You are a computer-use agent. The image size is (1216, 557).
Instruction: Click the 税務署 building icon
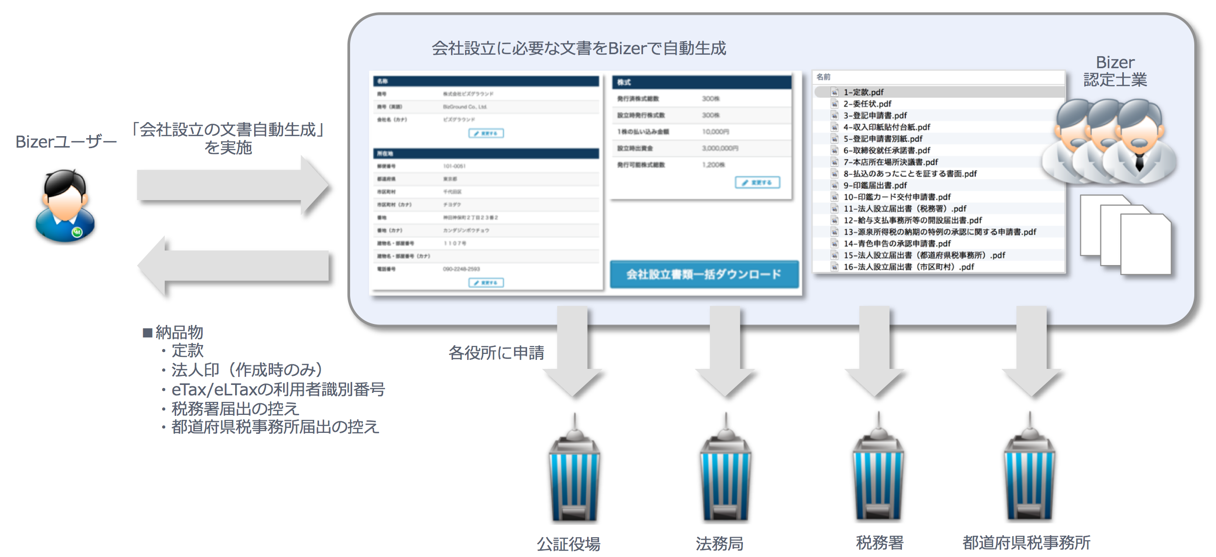pyautogui.click(x=879, y=472)
